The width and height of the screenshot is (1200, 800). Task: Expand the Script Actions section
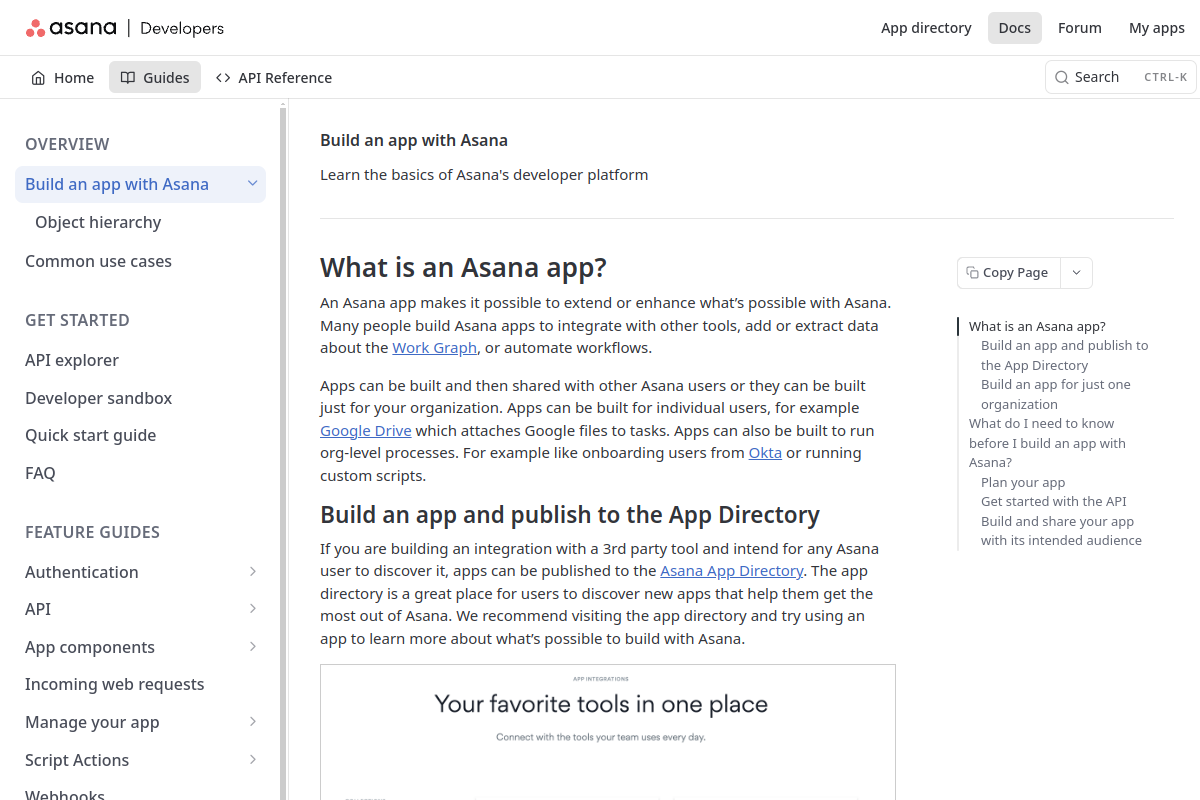(x=253, y=760)
